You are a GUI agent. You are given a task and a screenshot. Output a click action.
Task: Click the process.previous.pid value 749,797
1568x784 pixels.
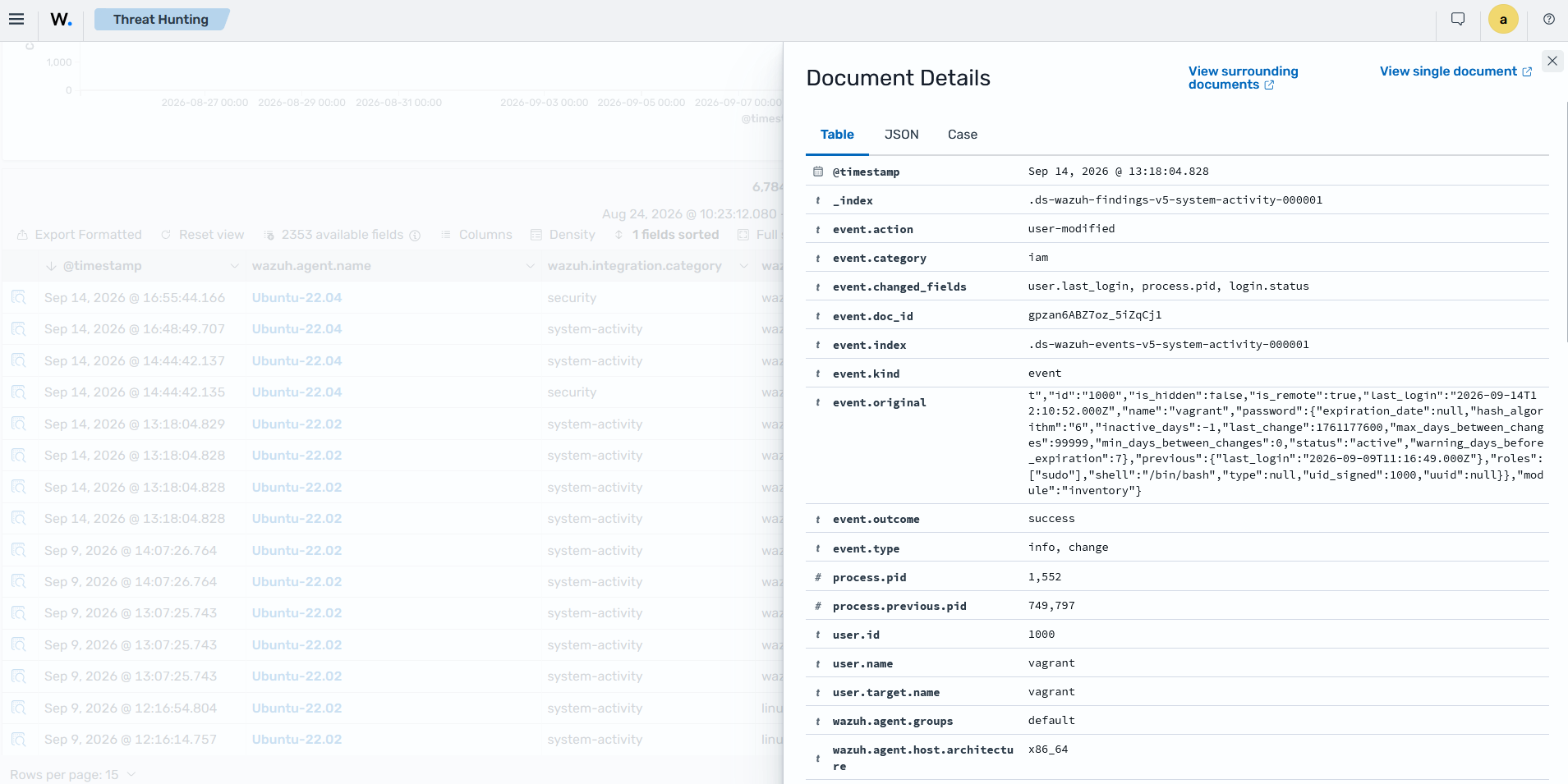[1051, 606]
